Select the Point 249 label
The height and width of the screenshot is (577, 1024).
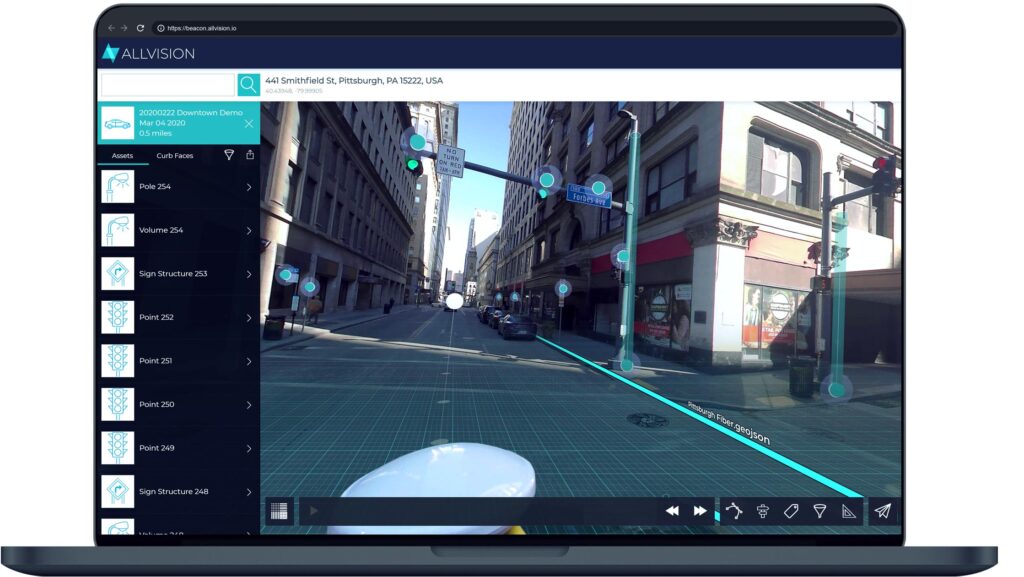click(x=157, y=448)
